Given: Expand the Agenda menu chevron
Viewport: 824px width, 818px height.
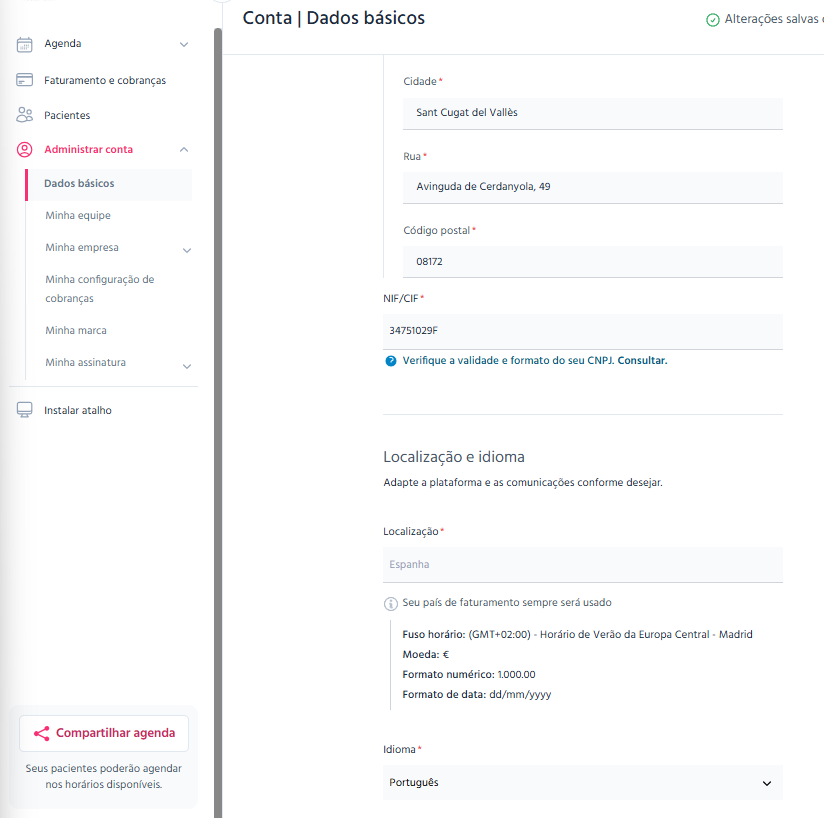Looking at the screenshot, I should point(184,45).
